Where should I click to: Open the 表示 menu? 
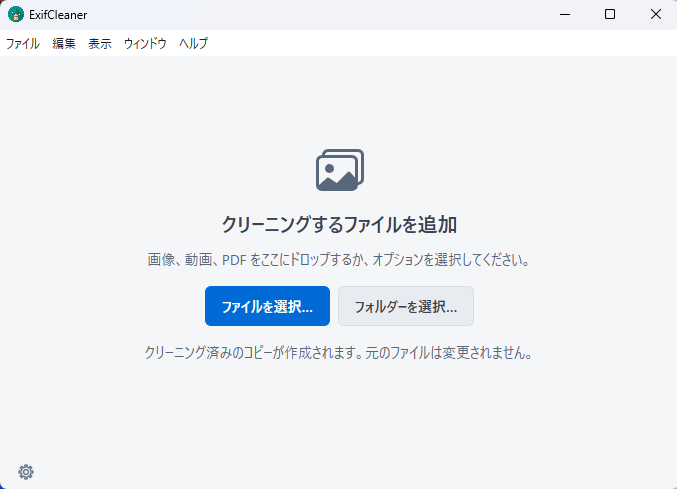[x=100, y=43]
